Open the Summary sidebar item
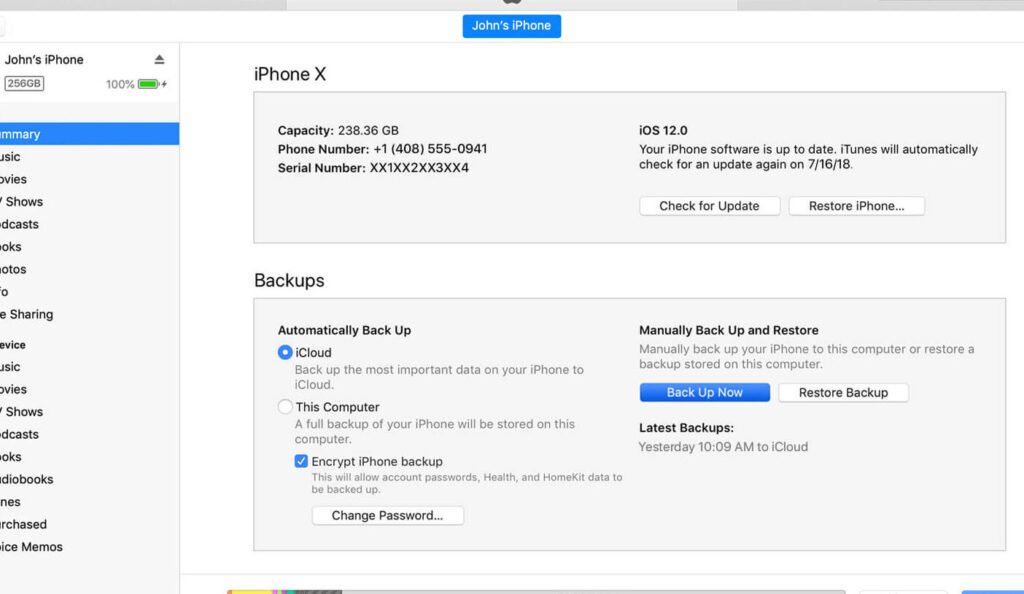Image resolution: width=1024 pixels, height=594 pixels. (89, 134)
